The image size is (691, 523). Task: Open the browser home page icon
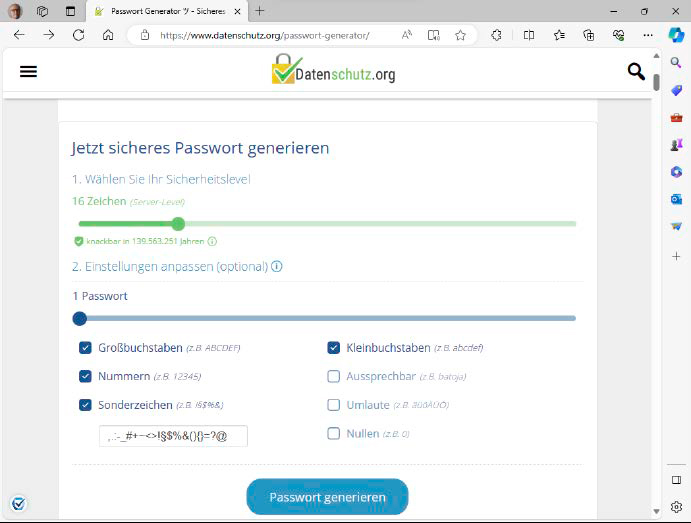click(108, 35)
